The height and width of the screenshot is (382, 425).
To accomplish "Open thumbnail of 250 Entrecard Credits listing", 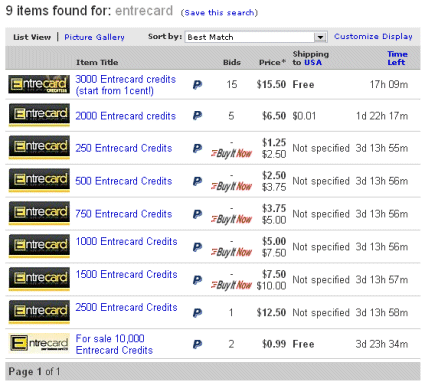I will pos(39,147).
